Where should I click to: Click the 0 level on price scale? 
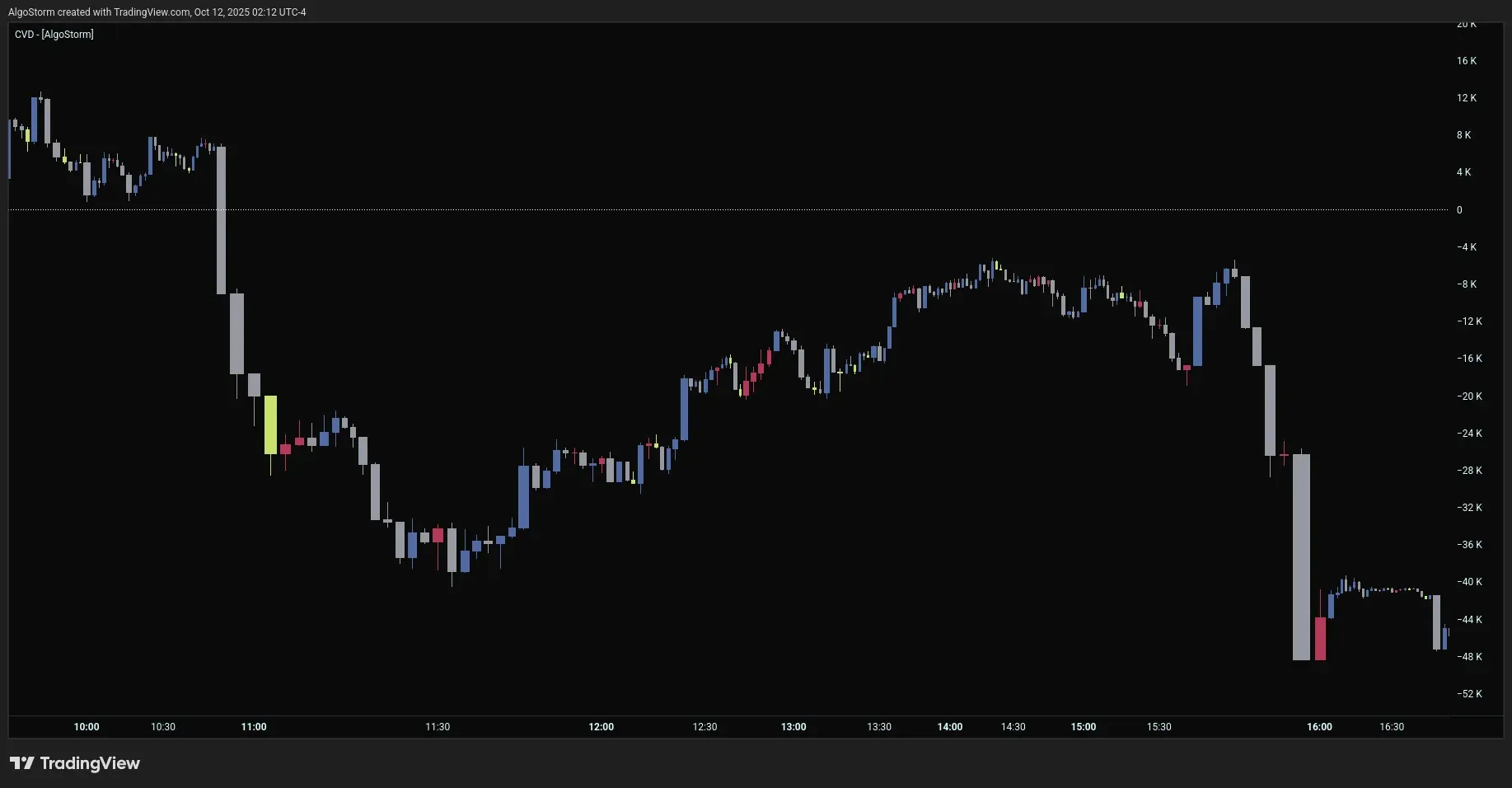[x=1459, y=210]
